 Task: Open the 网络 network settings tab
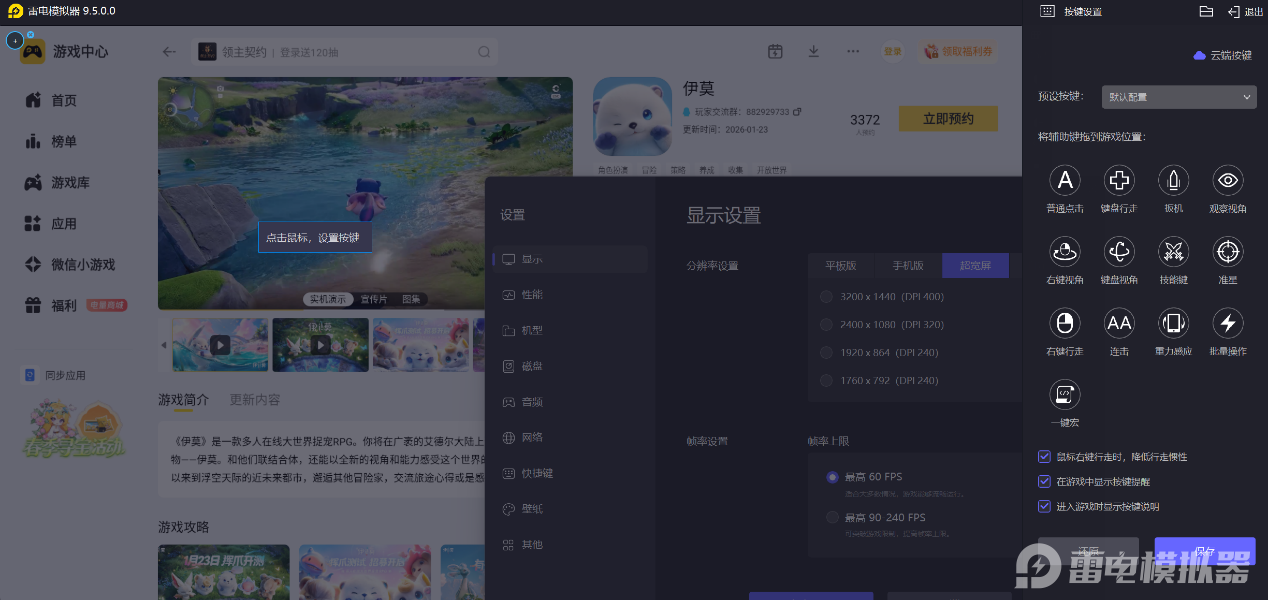coord(571,437)
